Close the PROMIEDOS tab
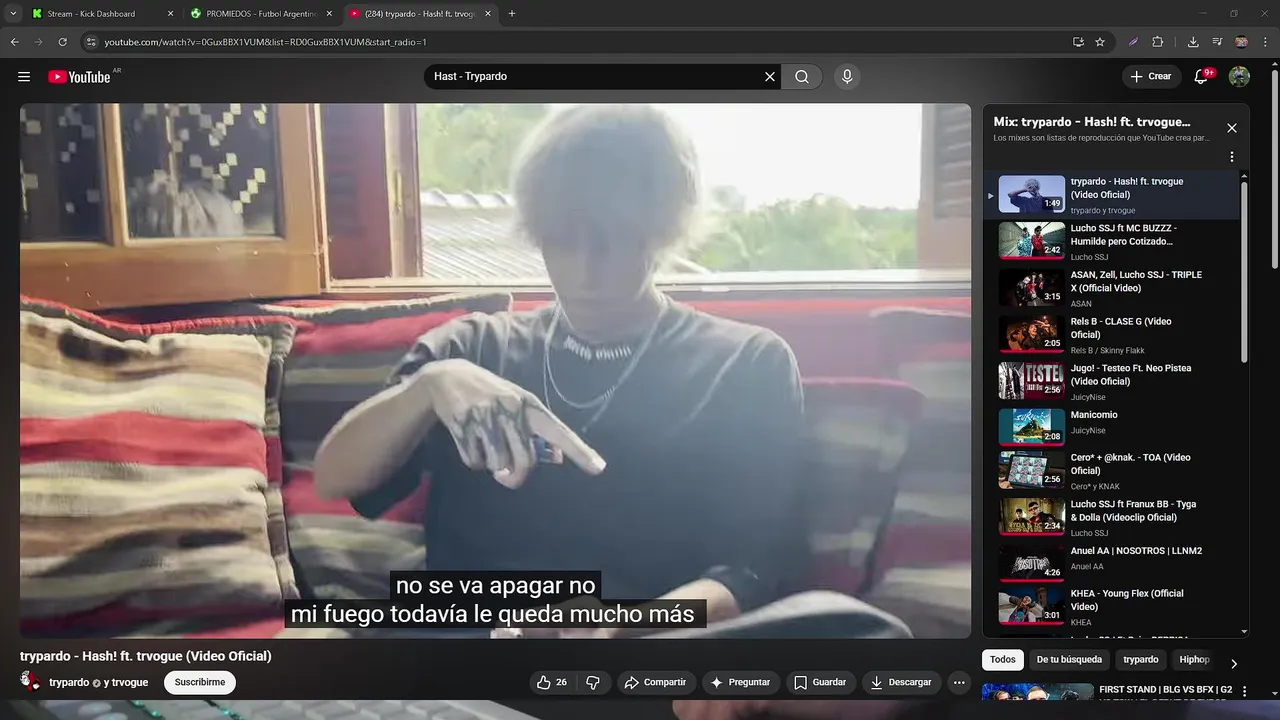Screen dimensions: 1280x720 329,14
